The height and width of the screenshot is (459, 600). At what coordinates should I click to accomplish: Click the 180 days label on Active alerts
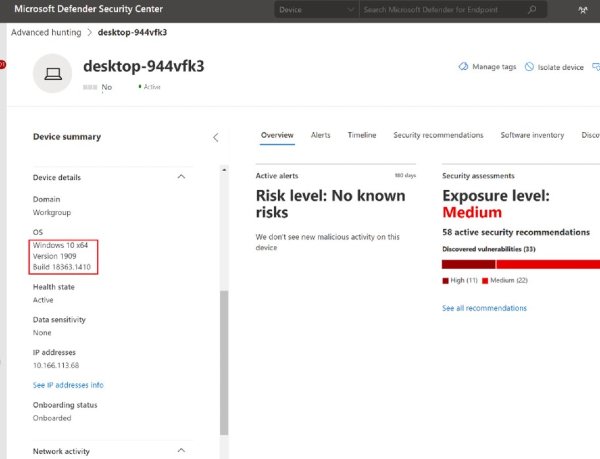[x=405, y=176]
